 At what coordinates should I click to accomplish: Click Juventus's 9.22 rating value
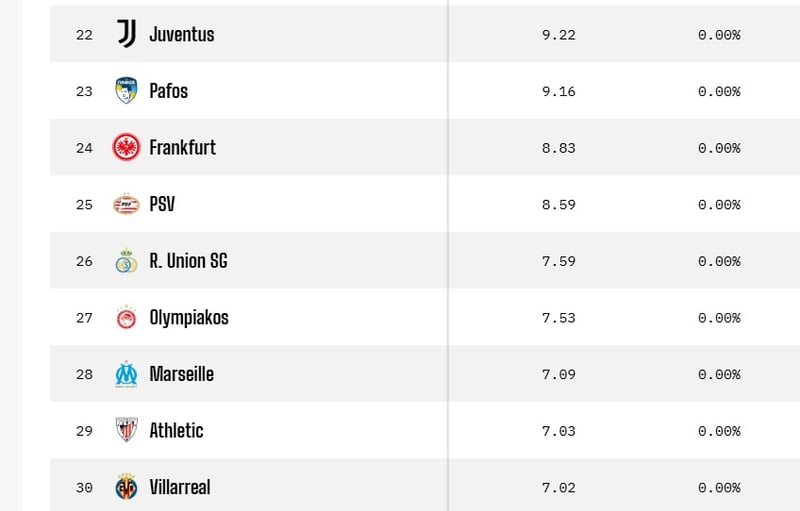click(558, 35)
